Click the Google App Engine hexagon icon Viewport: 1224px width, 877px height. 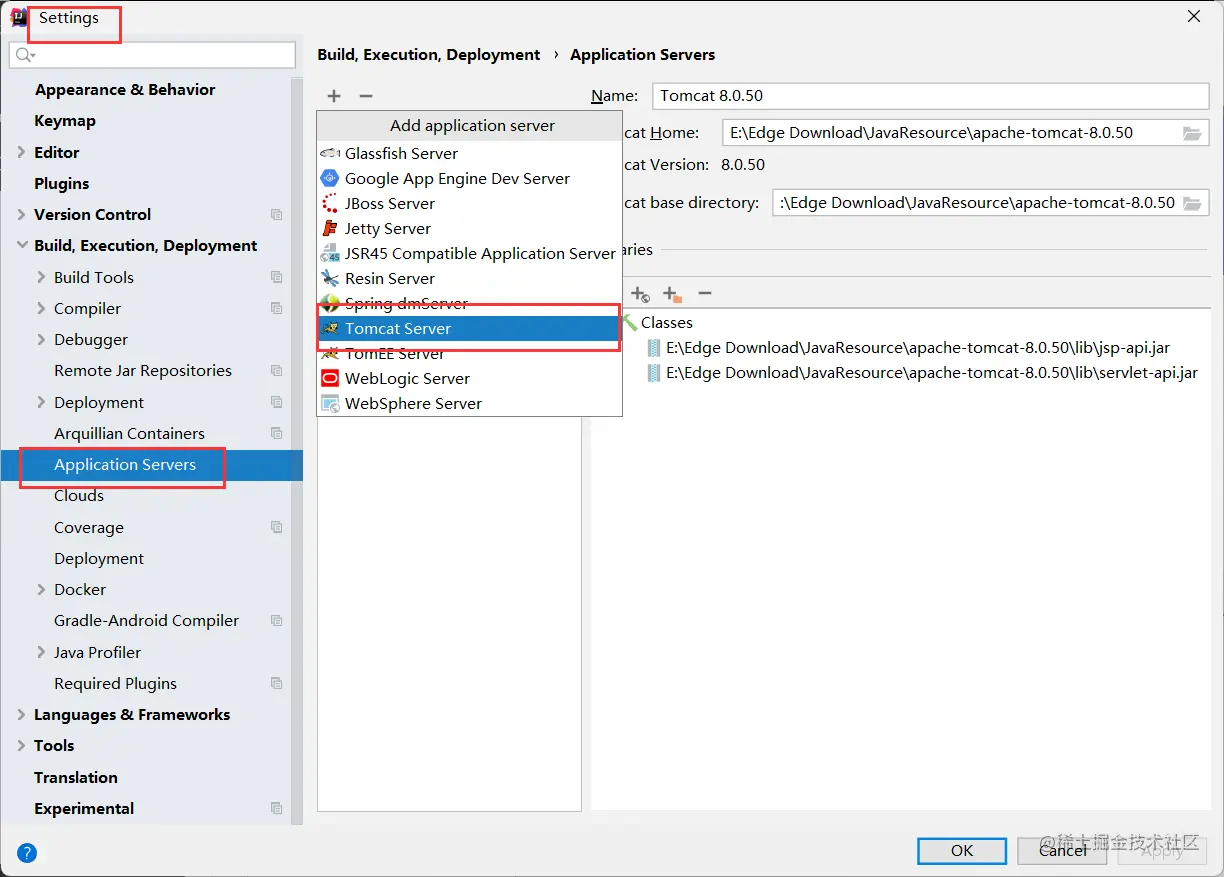pos(330,178)
